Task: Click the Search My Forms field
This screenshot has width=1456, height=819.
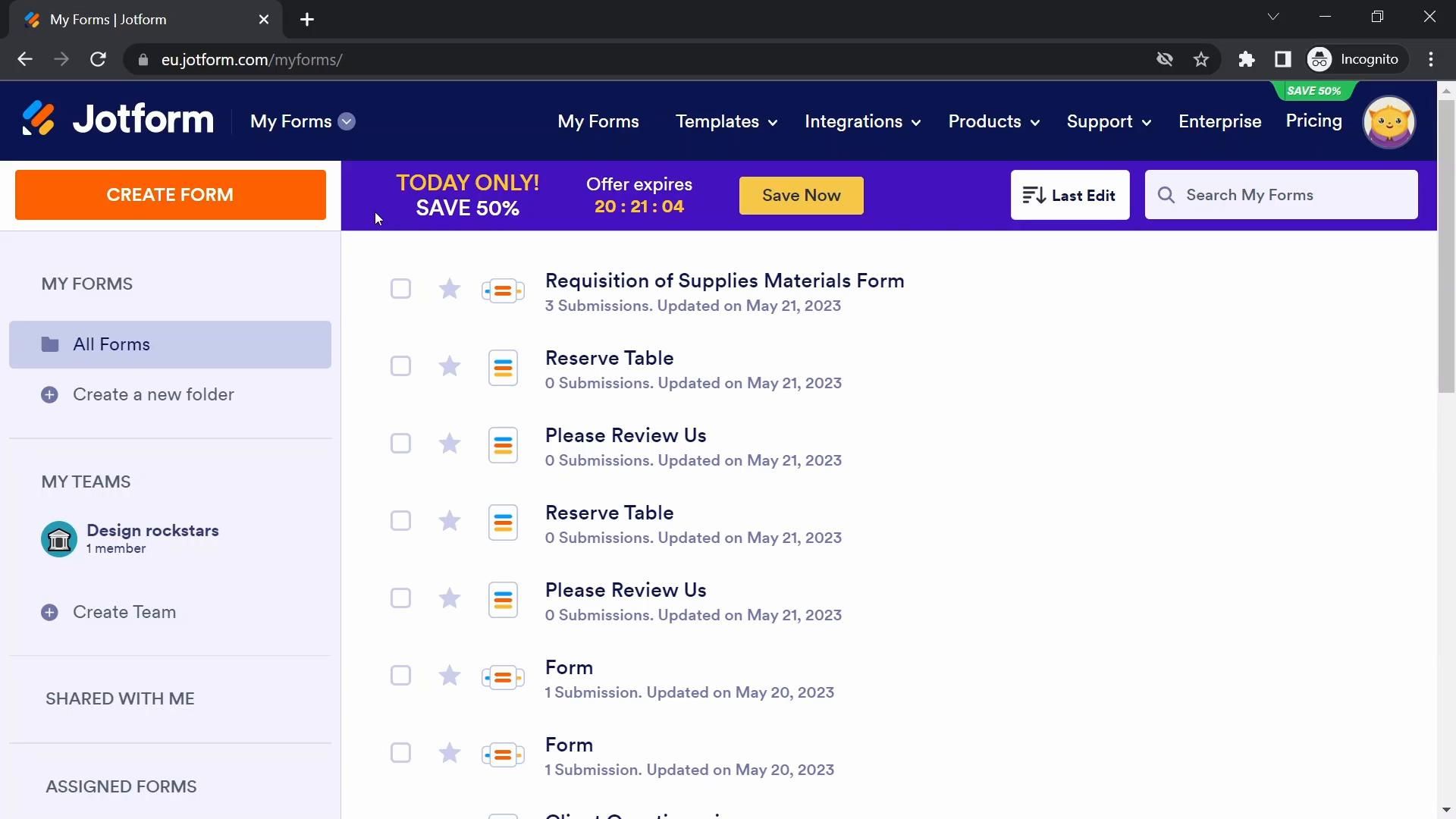Action: click(1289, 195)
